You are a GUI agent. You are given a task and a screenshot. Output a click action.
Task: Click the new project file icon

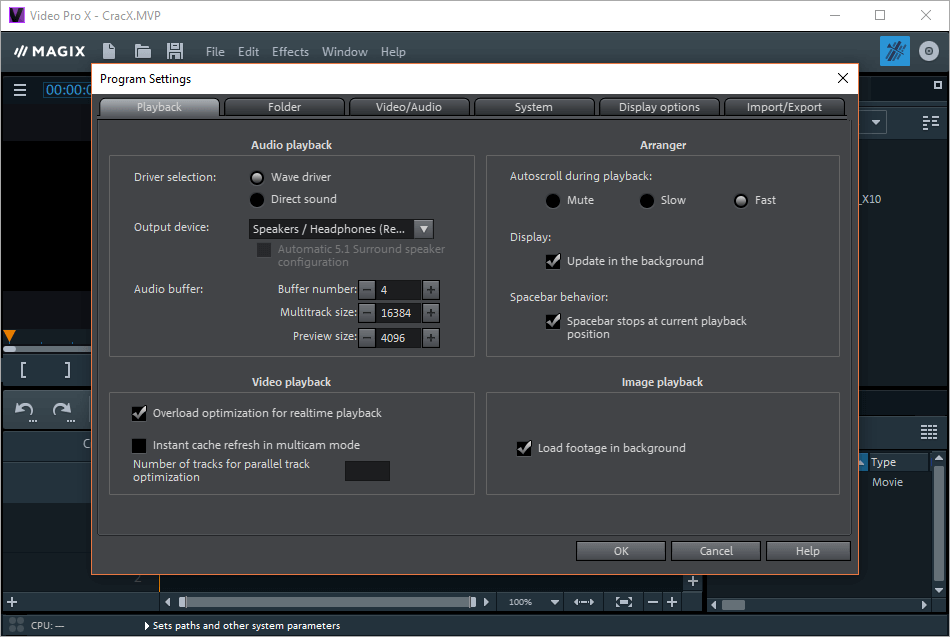click(x=109, y=51)
